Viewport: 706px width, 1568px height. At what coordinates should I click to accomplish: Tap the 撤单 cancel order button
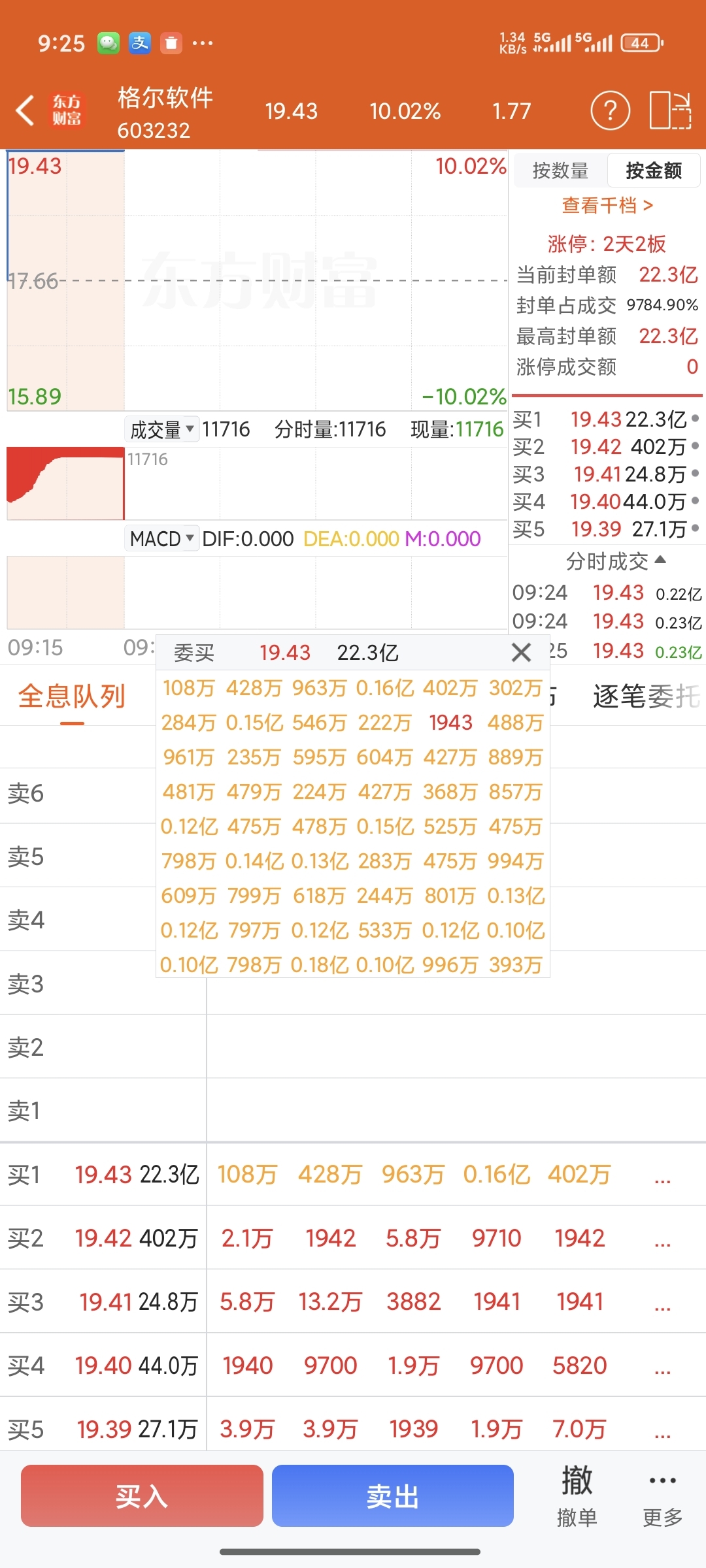click(x=577, y=1495)
